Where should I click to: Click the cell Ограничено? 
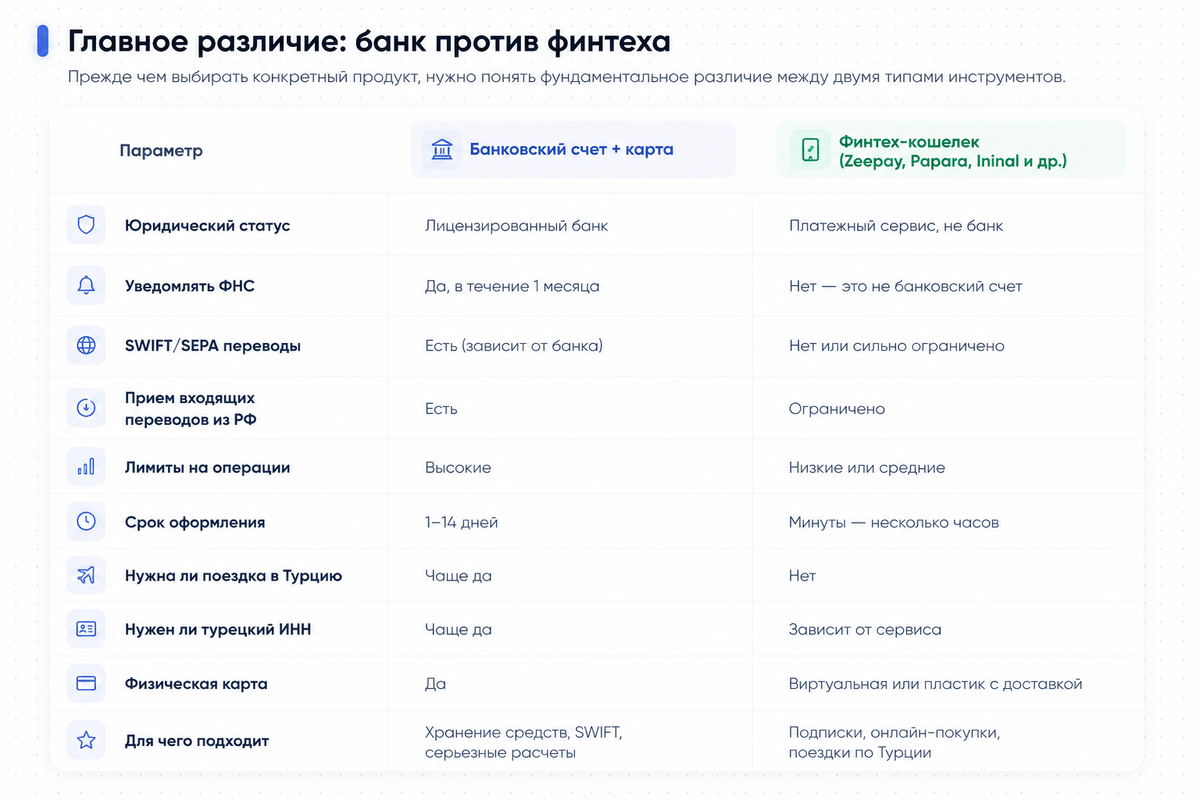coord(837,409)
